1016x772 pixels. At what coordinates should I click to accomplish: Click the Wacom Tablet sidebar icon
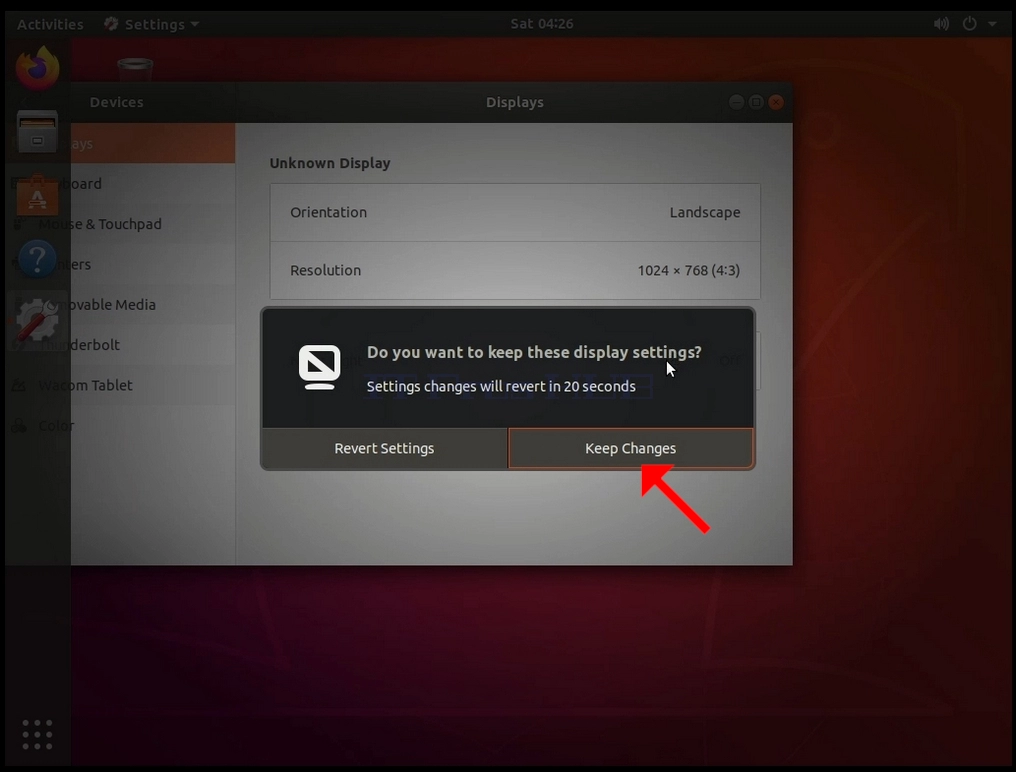[19, 386]
